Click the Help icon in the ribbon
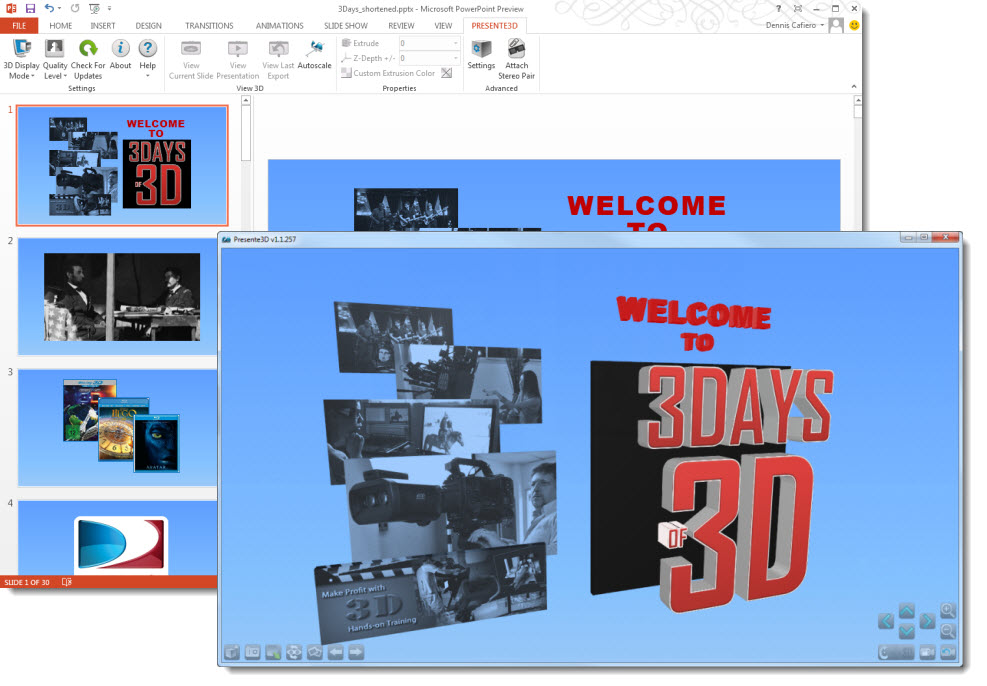This screenshot has height=686, width=987. pyautogui.click(x=148, y=48)
